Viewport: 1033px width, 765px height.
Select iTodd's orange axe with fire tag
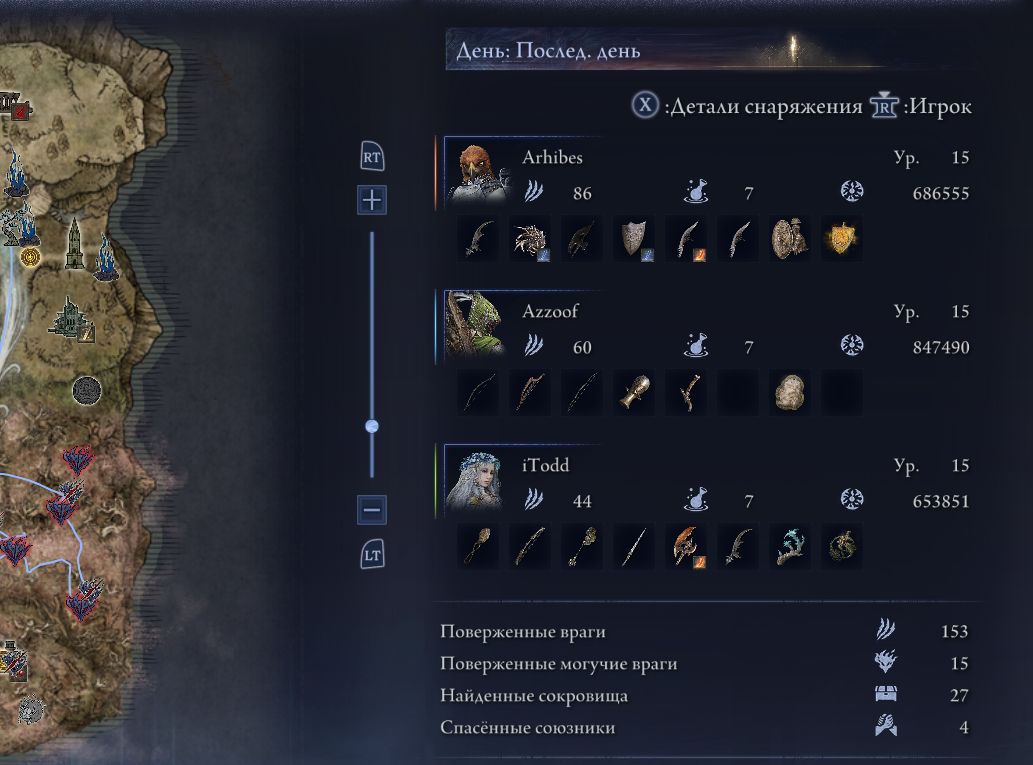686,547
